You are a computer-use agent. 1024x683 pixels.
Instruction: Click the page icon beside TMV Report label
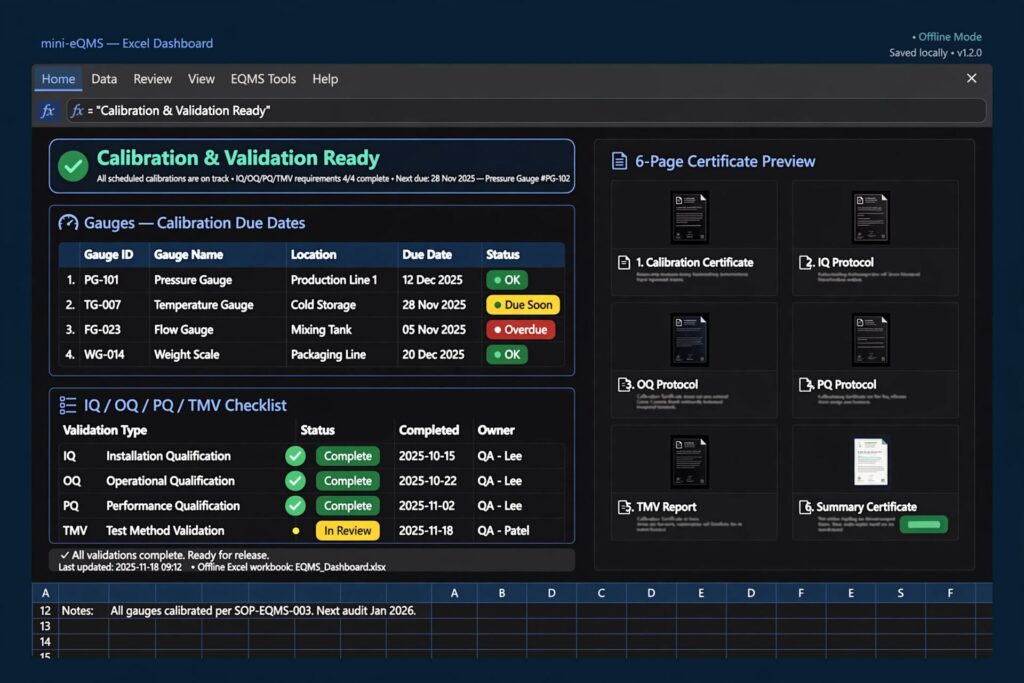(x=624, y=507)
